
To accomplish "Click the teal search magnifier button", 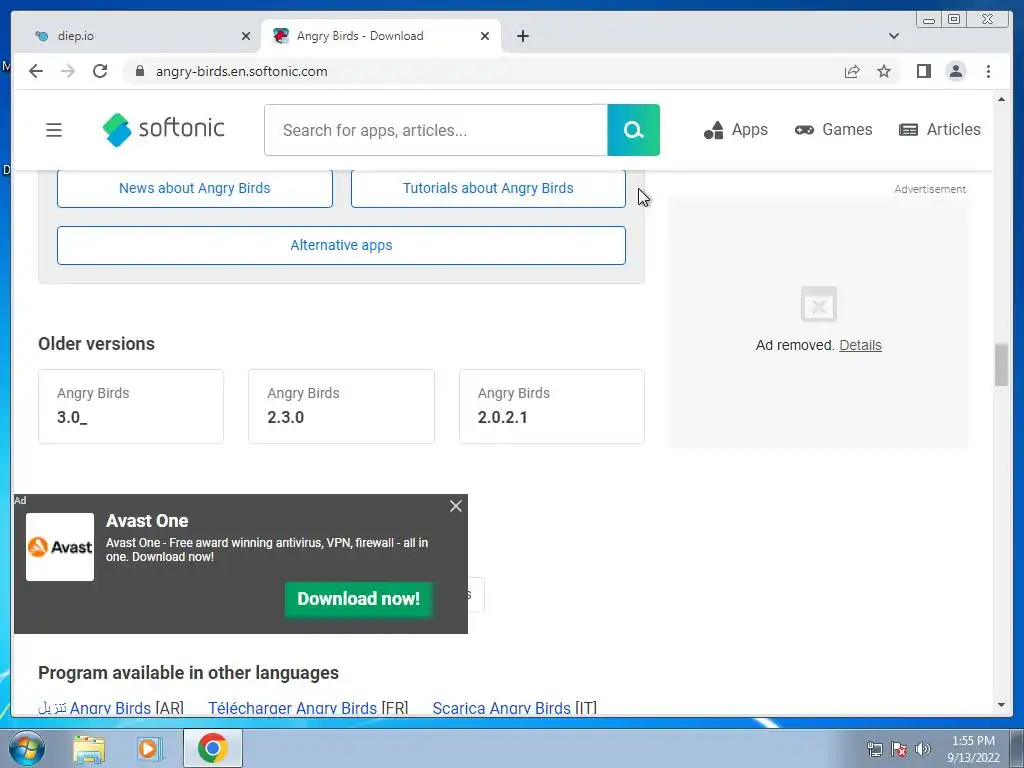I will click(633, 130).
